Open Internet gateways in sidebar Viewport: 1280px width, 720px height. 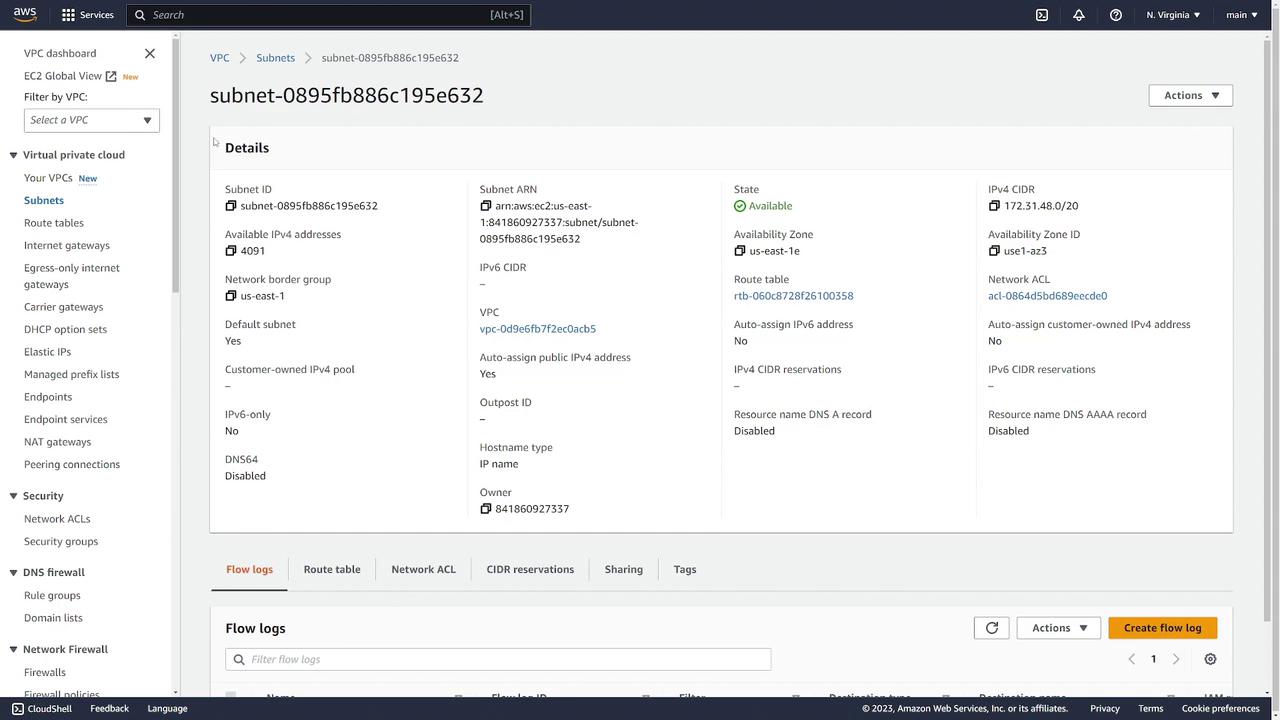67,245
